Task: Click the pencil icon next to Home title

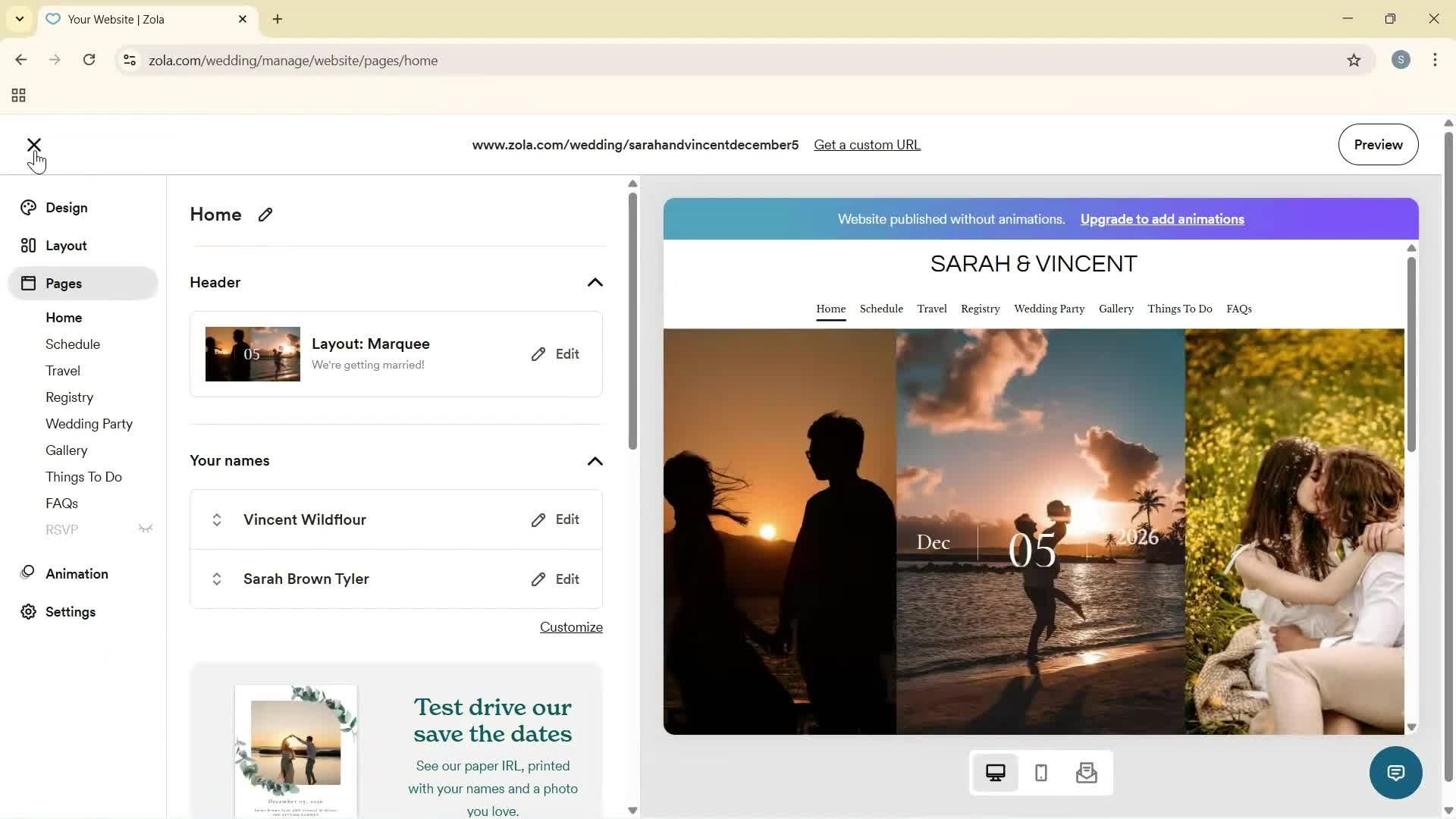Action: tap(265, 215)
